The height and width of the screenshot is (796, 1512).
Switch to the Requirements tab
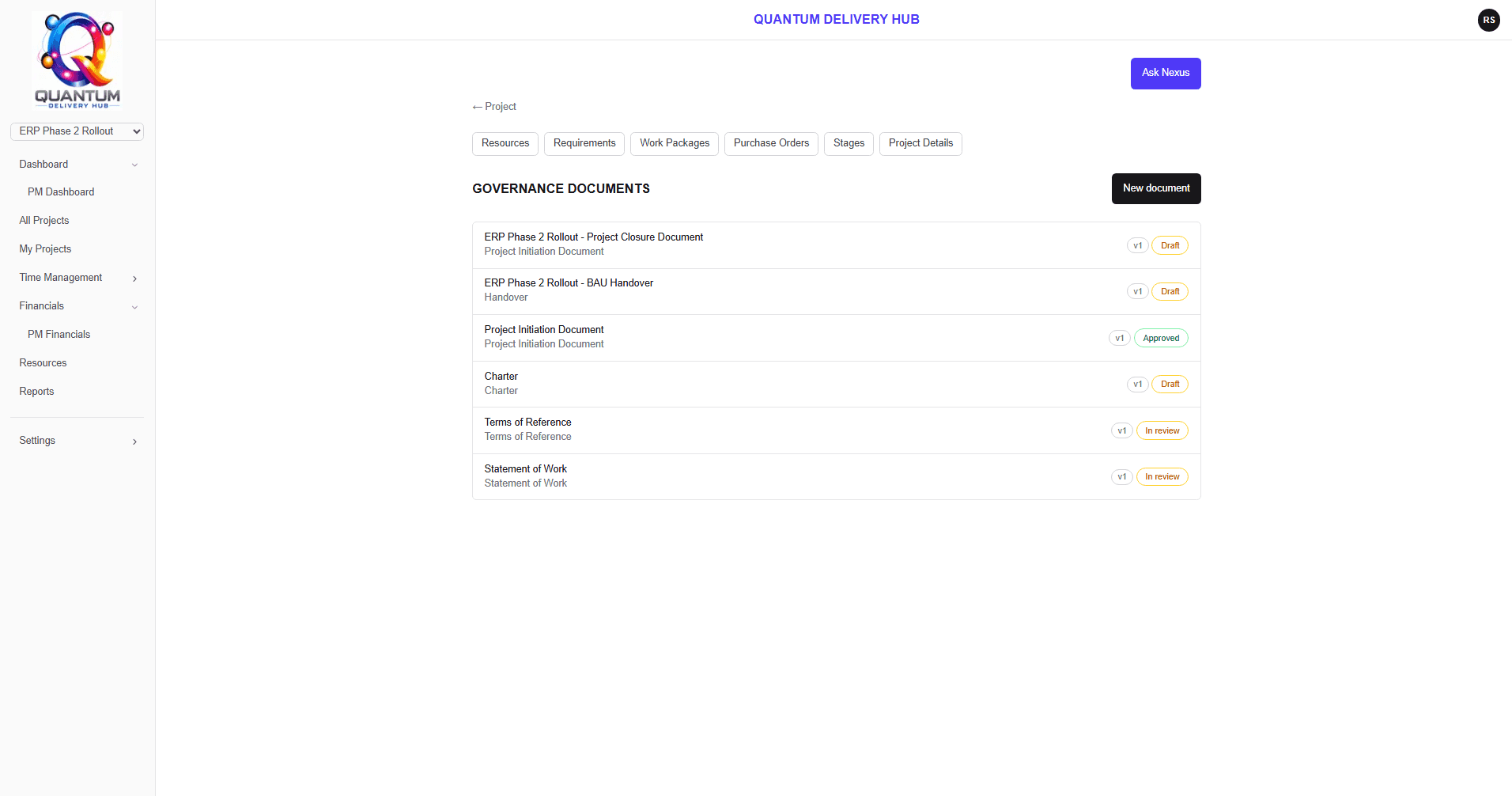[x=584, y=144]
